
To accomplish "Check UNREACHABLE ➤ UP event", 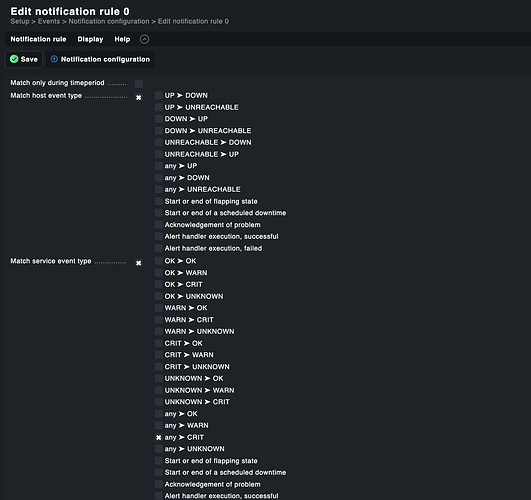I will tap(158, 154).
